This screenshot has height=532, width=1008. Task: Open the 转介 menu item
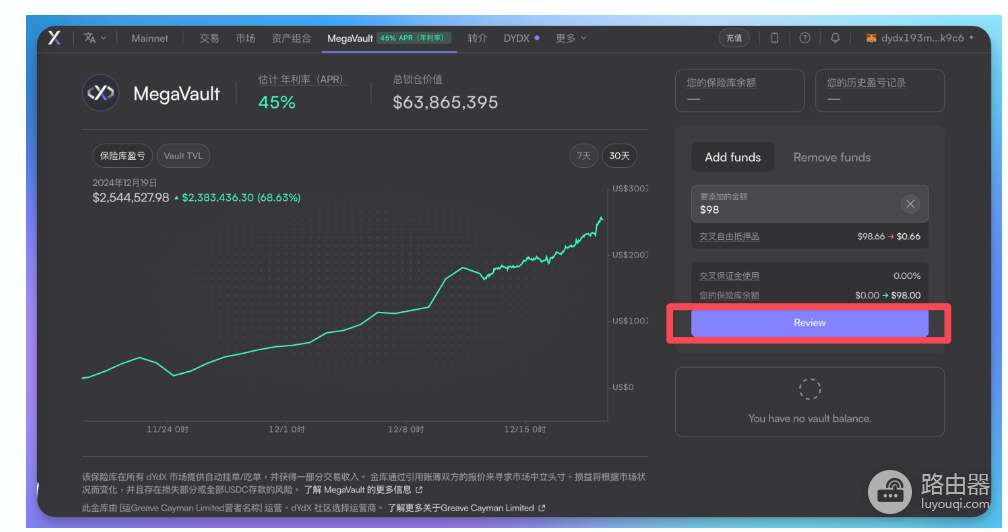[x=477, y=39]
